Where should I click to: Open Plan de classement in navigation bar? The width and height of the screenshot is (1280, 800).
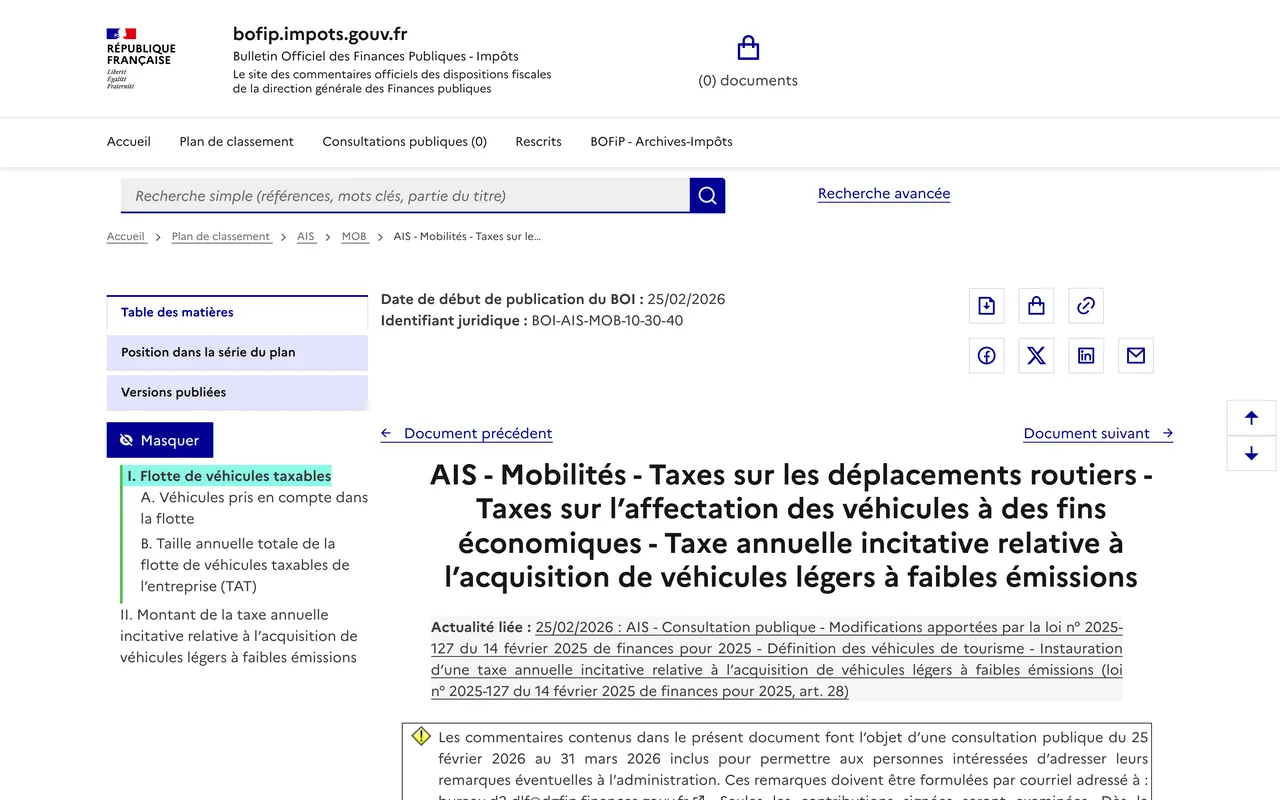coord(237,142)
